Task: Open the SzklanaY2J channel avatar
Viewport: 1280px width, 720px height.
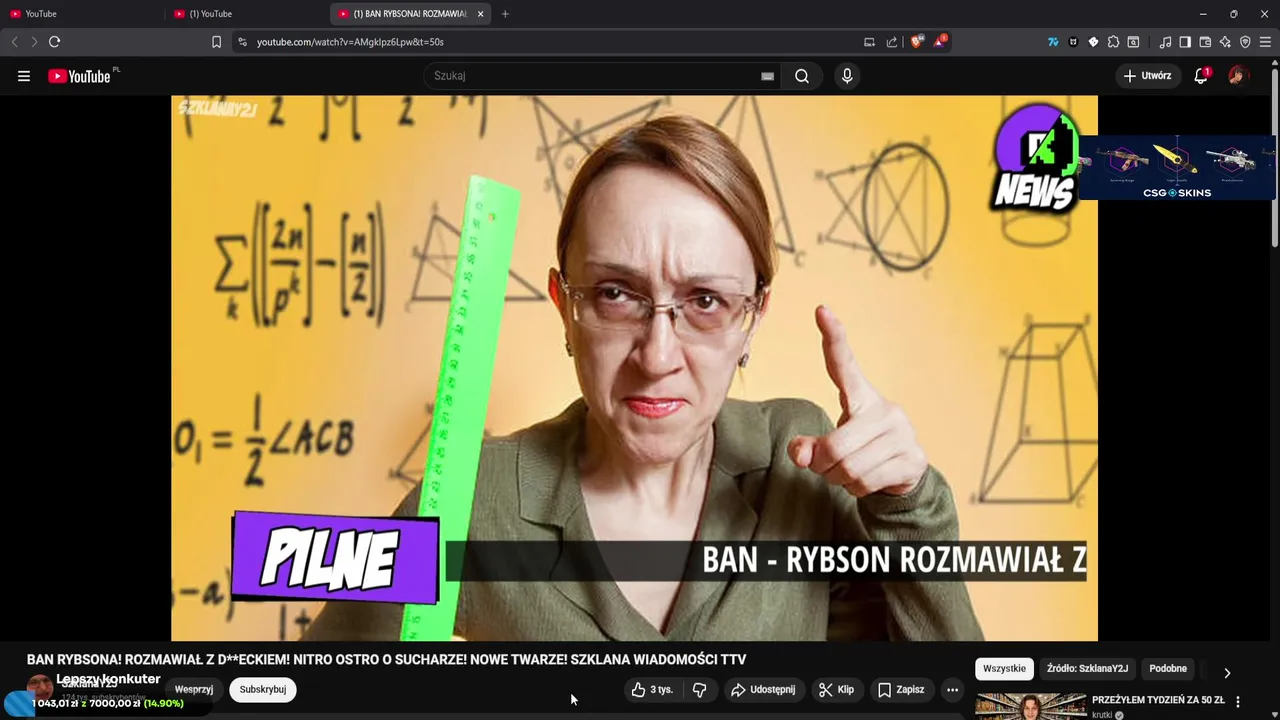Action: (x=40, y=688)
